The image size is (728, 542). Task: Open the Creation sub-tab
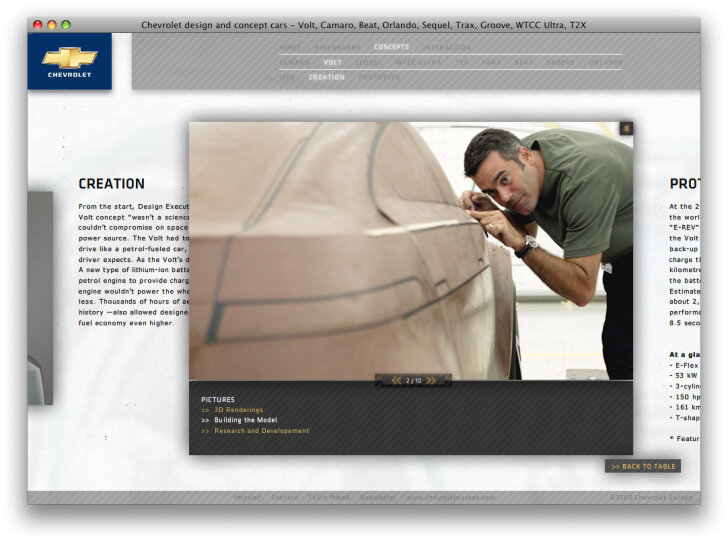click(326, 77)
